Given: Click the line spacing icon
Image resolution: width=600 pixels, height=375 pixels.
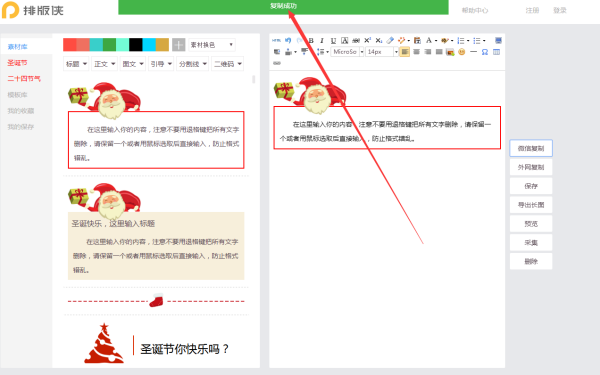Looking at the screenshot, I should tap(320, 52).
